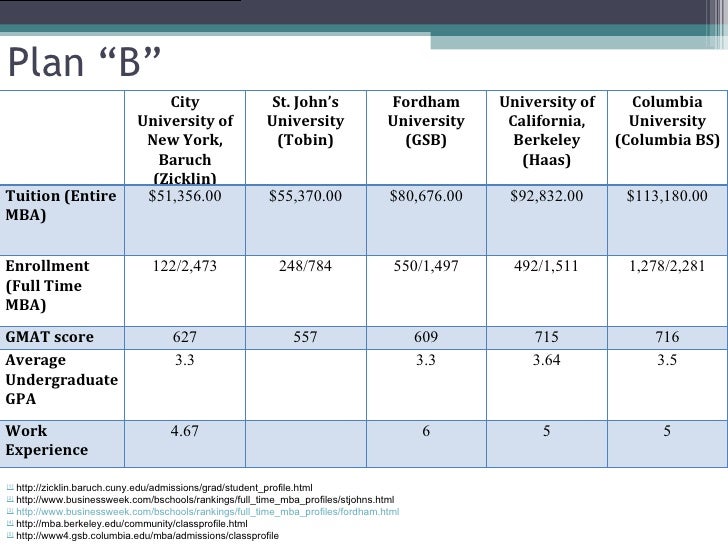Select the Plan "B" slide title
This screenshot has width=728, height=546.
84,62
